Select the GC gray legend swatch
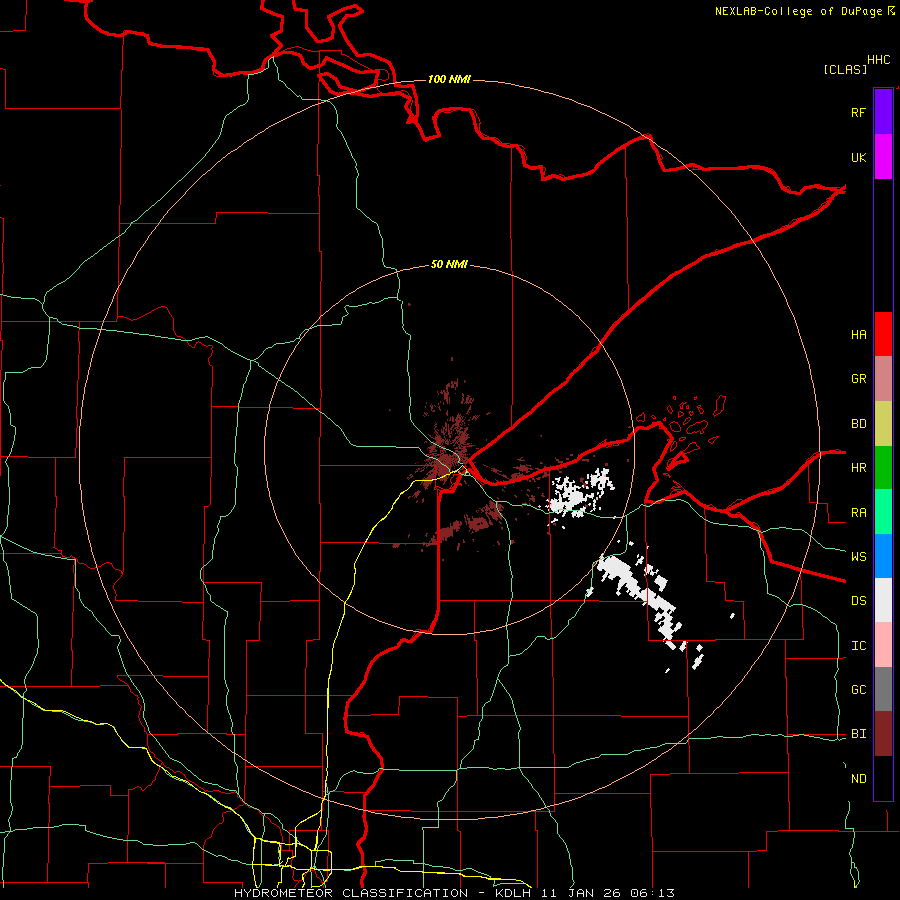Image resolution: width=900 pixels, height=900 pixels. pyautogui.click(x=883, y=689)
